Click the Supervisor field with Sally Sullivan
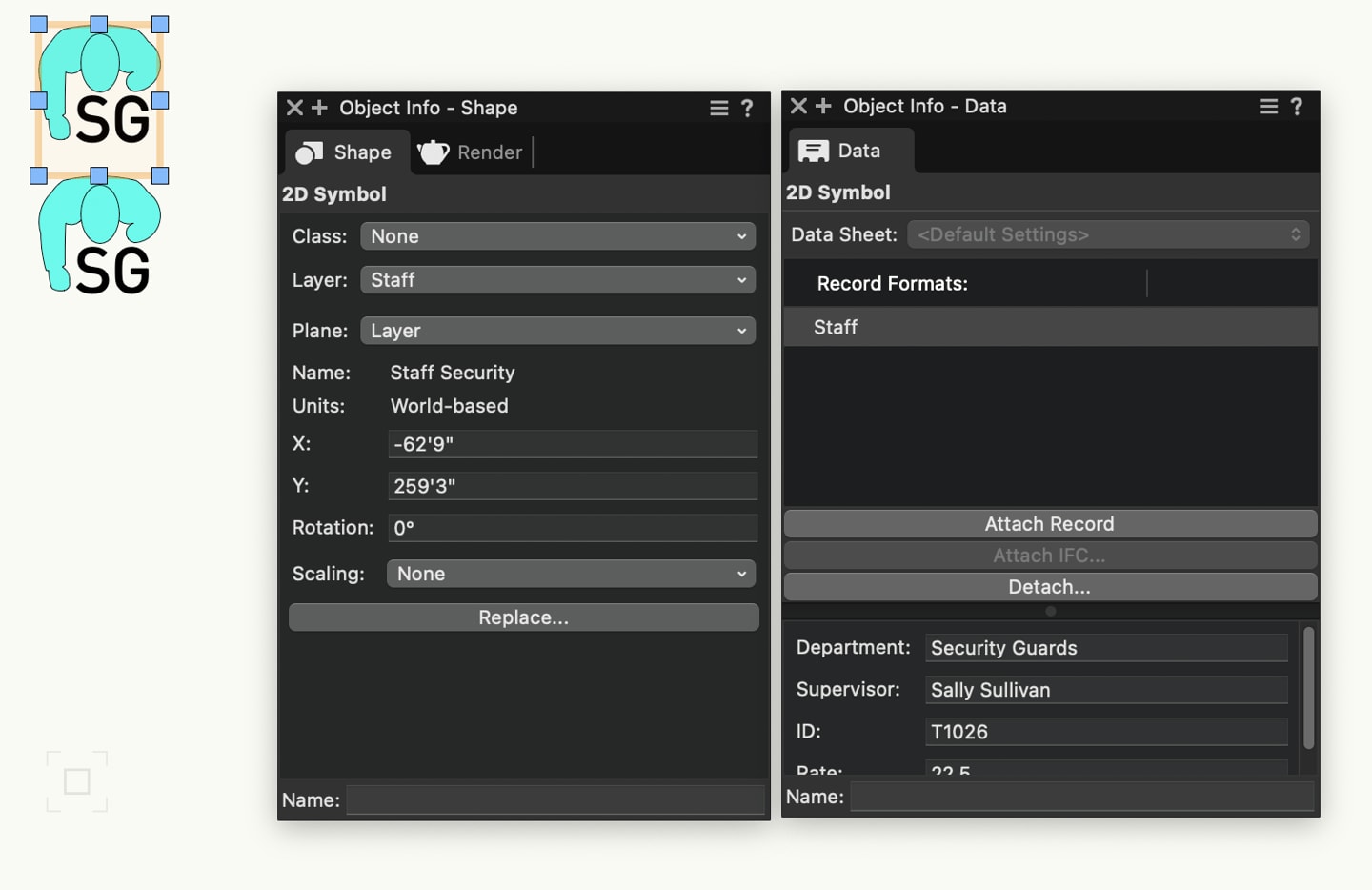 point(1106,690)
